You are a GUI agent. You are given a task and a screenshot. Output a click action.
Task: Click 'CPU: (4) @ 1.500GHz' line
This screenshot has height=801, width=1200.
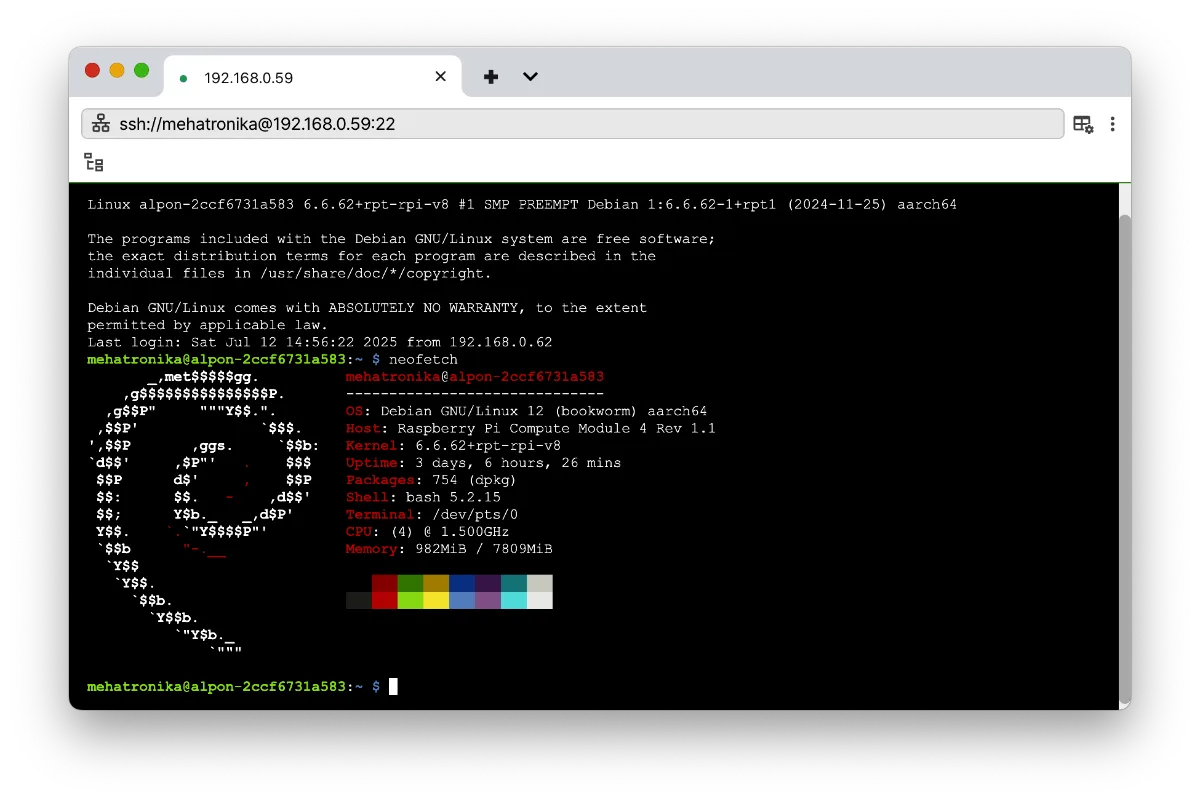427,532
